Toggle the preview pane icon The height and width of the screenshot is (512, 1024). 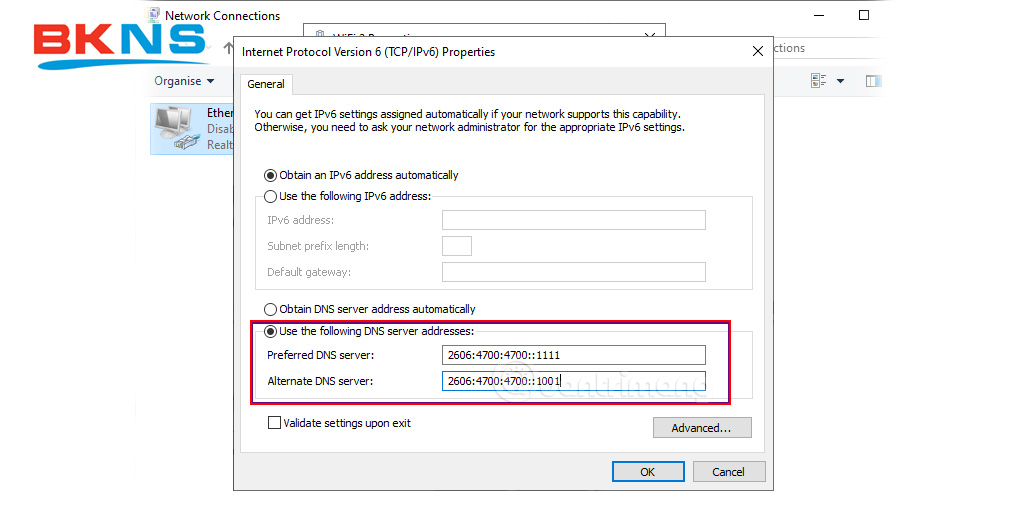(873, 81)
